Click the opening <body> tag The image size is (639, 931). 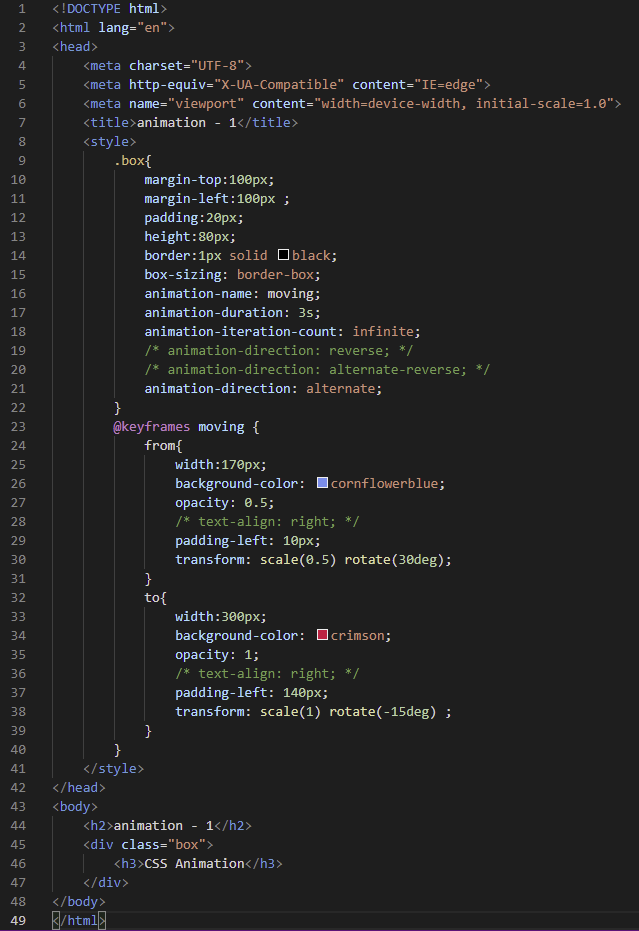pyautogui.click(x=75, y=806)
